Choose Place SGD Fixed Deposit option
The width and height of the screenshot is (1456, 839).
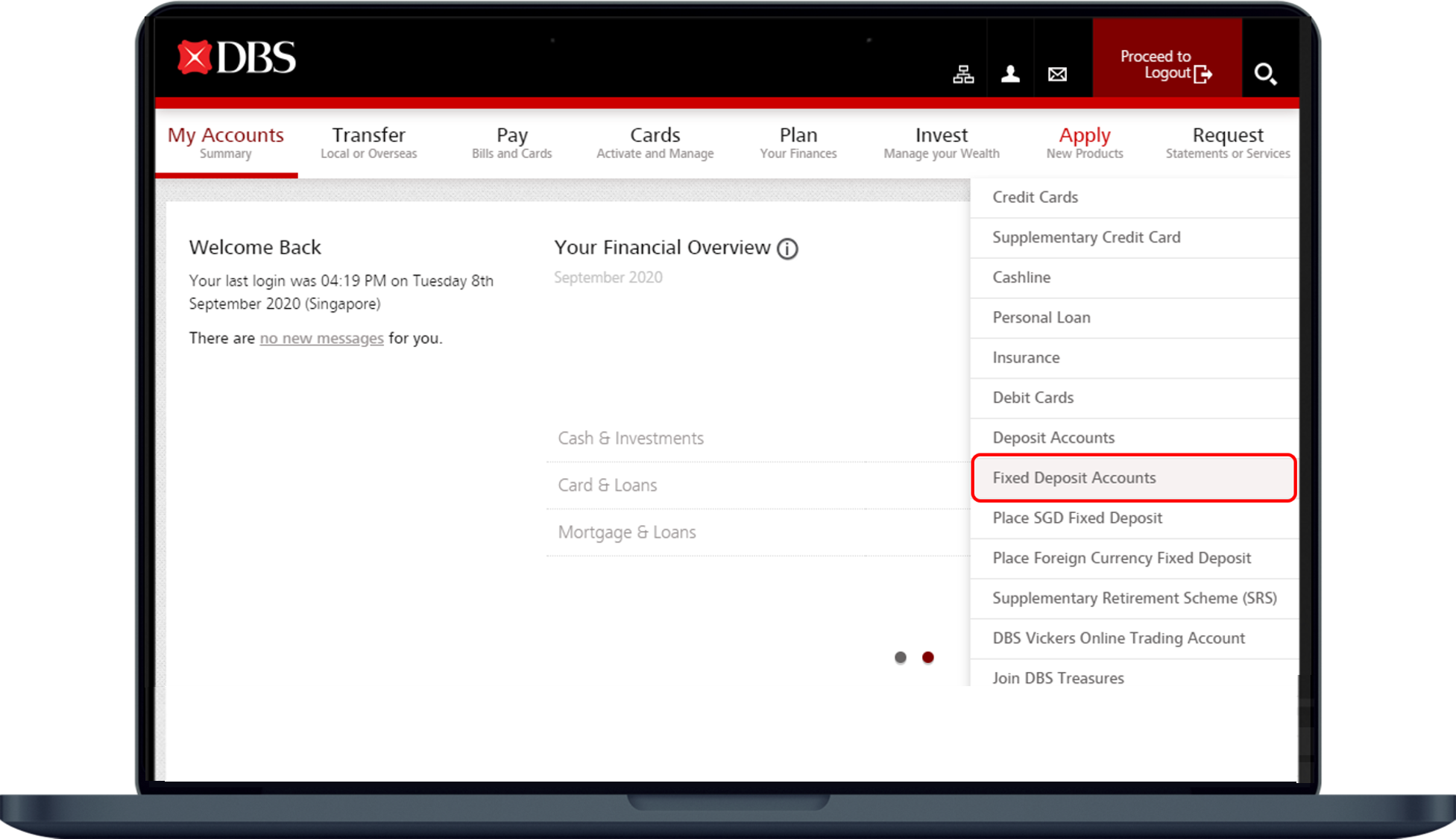[x=1077, y=518]
